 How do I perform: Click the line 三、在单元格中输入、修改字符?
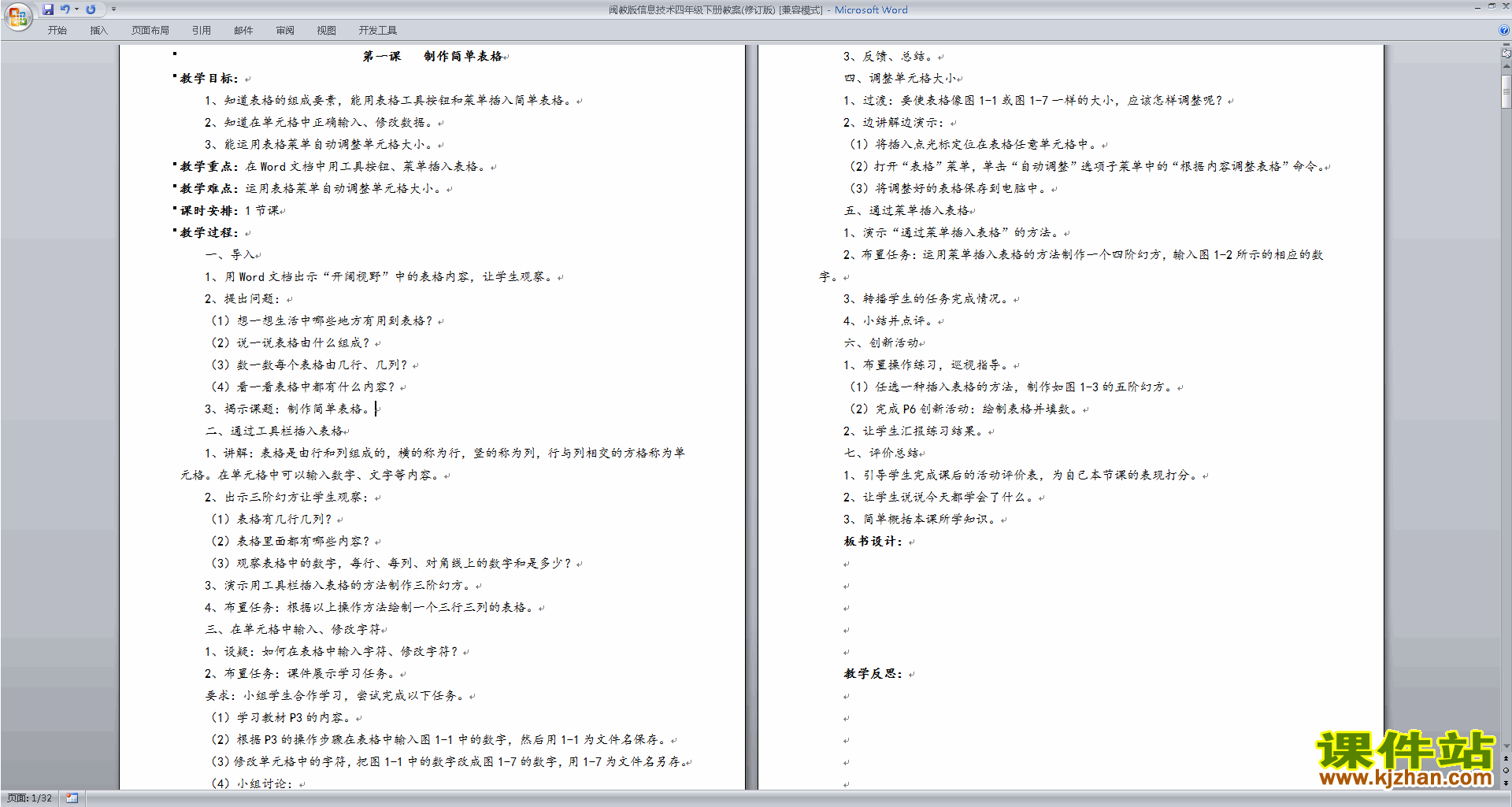tap(294, 630)
